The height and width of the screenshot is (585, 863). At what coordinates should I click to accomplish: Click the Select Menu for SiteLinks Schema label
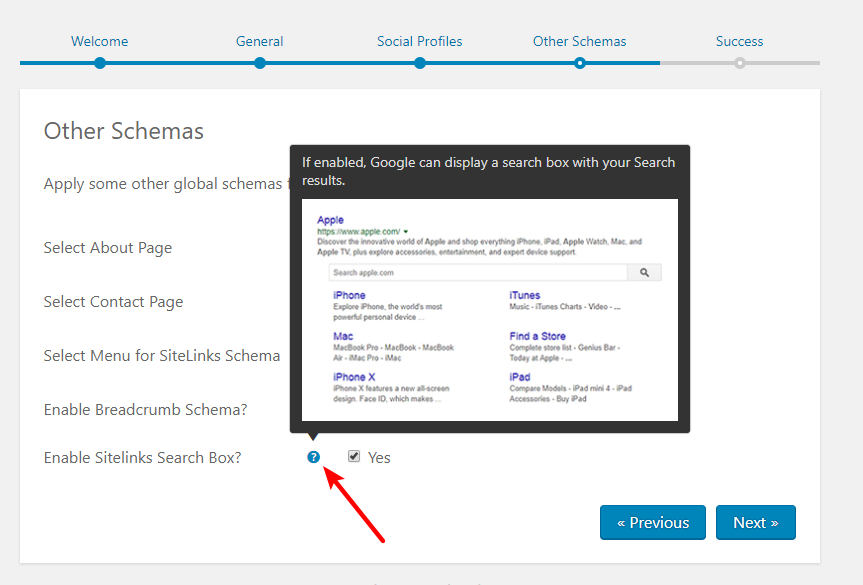tap(162, 356)
